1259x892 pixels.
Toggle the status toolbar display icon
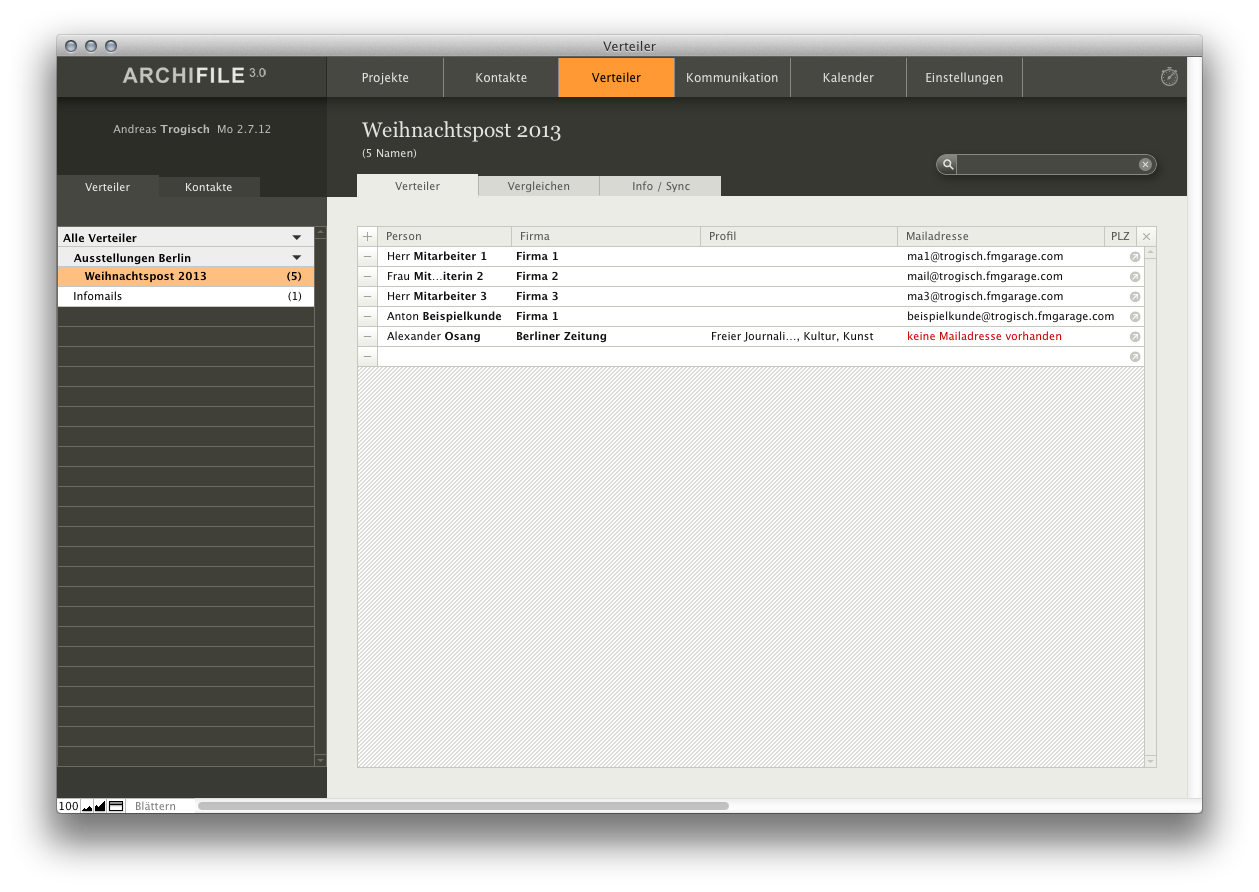(x=116, y=806)
